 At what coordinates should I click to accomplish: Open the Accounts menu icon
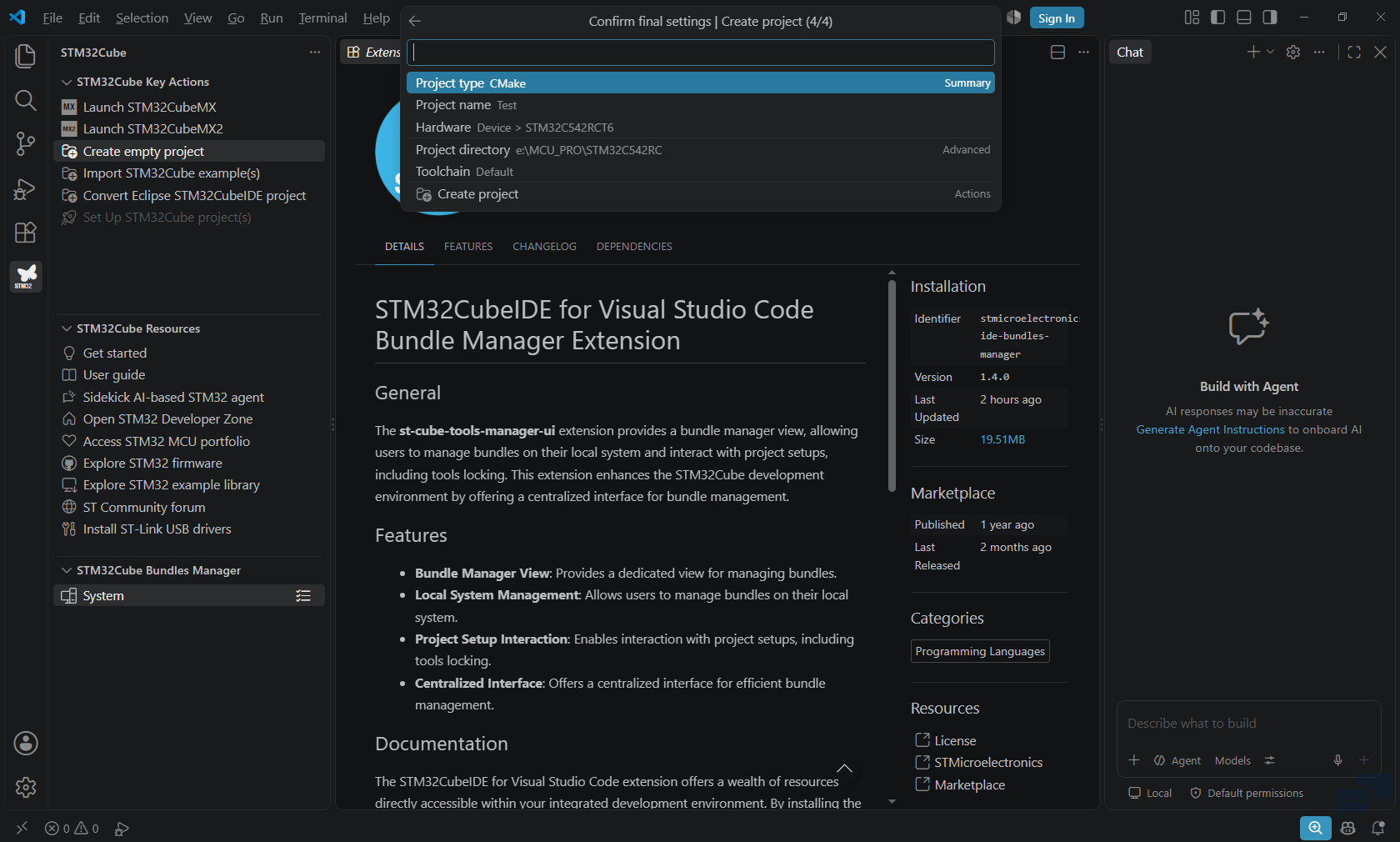click(26, 743)
